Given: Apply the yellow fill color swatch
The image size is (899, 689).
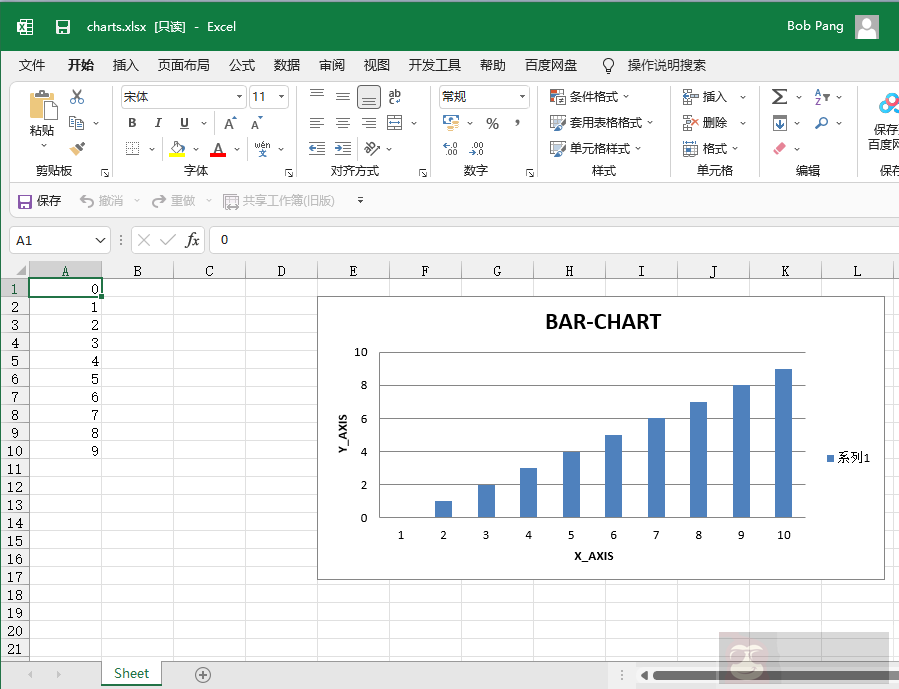Looking at the screenshot, I should click(x=177, y=149).
